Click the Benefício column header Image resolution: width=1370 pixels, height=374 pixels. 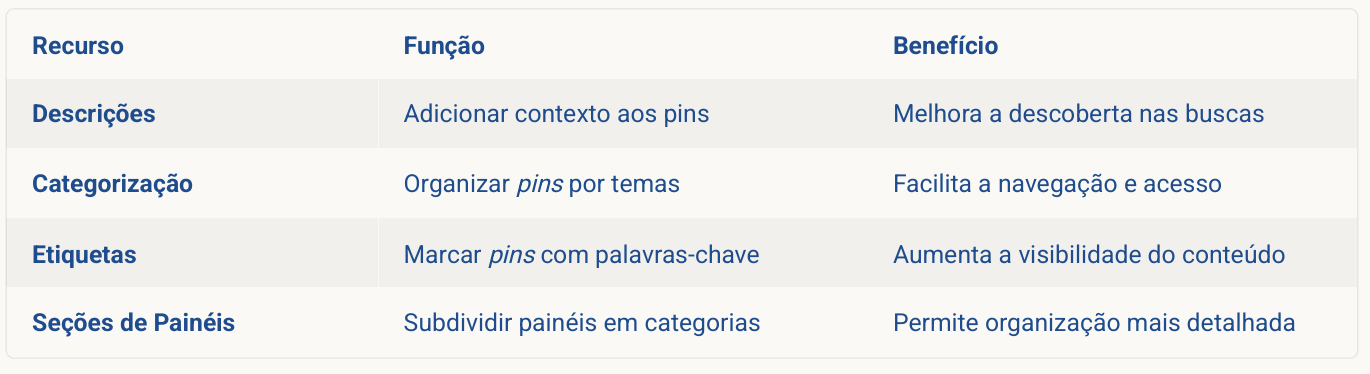[945, 46]
